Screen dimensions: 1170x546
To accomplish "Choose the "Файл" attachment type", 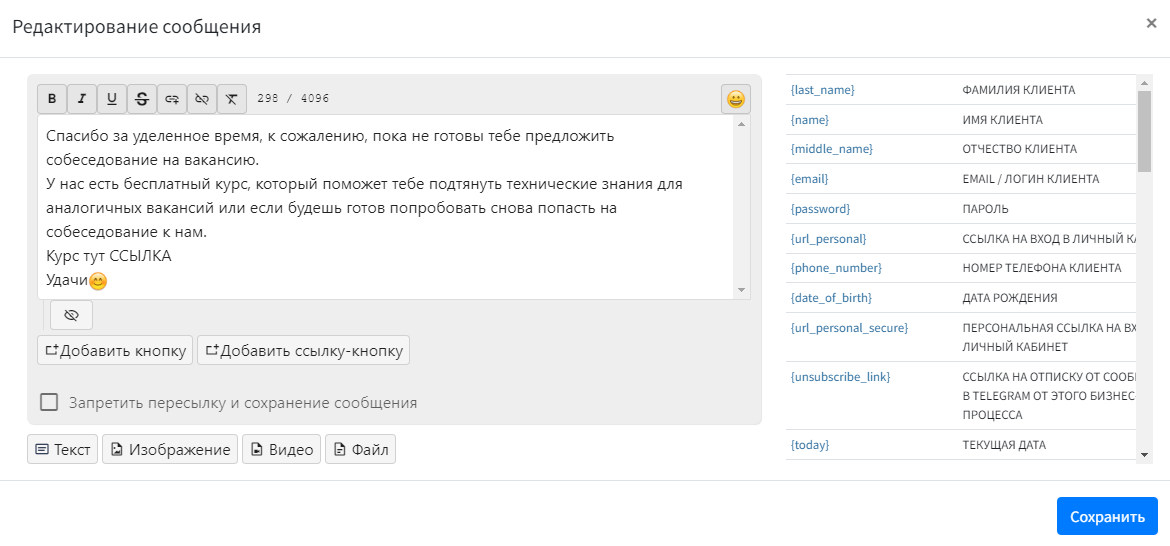I will 360,450.
